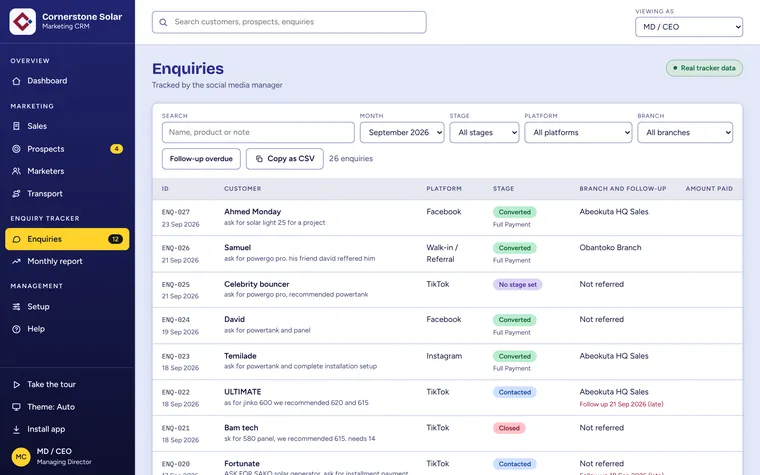The width and height of the screenshot is (760, 475).
Task: Click the Theme monitor icon
Action: (16, 407)
